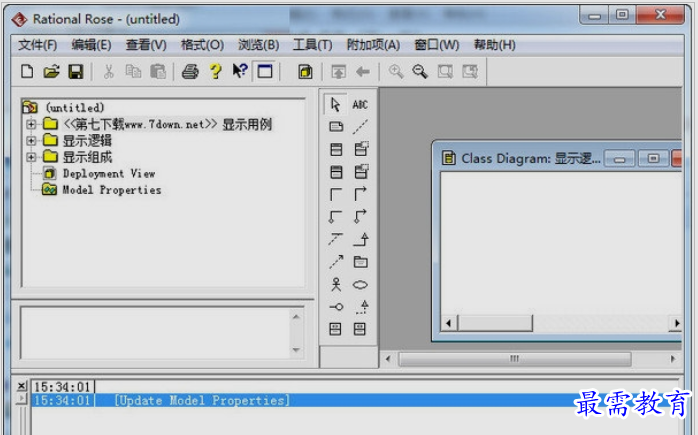This screenshot has height=435, width=698.
Task: Click the grayed-out Copy icon
Action: 133,71
